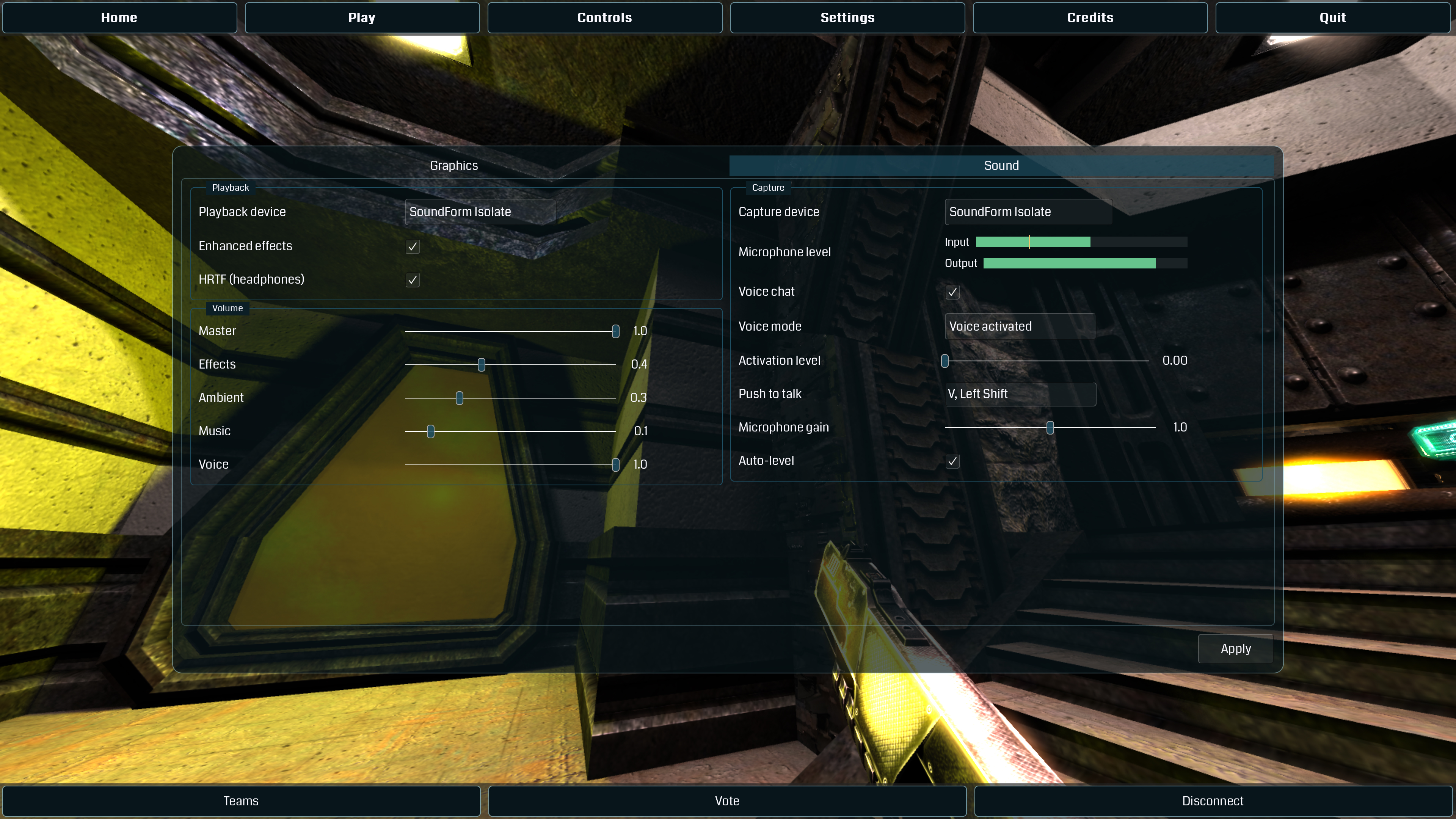Click the Music volume slider handle

[431, 431]
